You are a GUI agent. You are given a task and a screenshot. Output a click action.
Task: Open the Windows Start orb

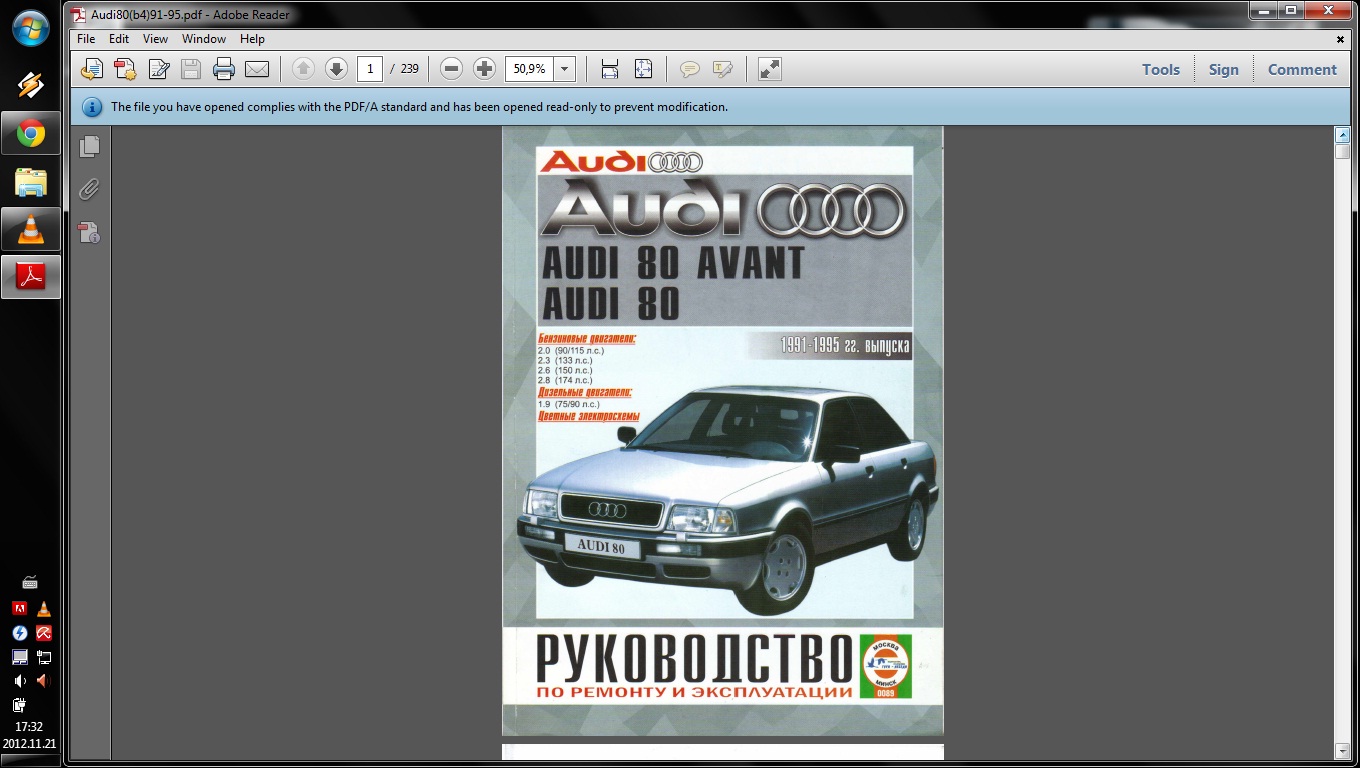pyautogui.click(x=30, y=28)
